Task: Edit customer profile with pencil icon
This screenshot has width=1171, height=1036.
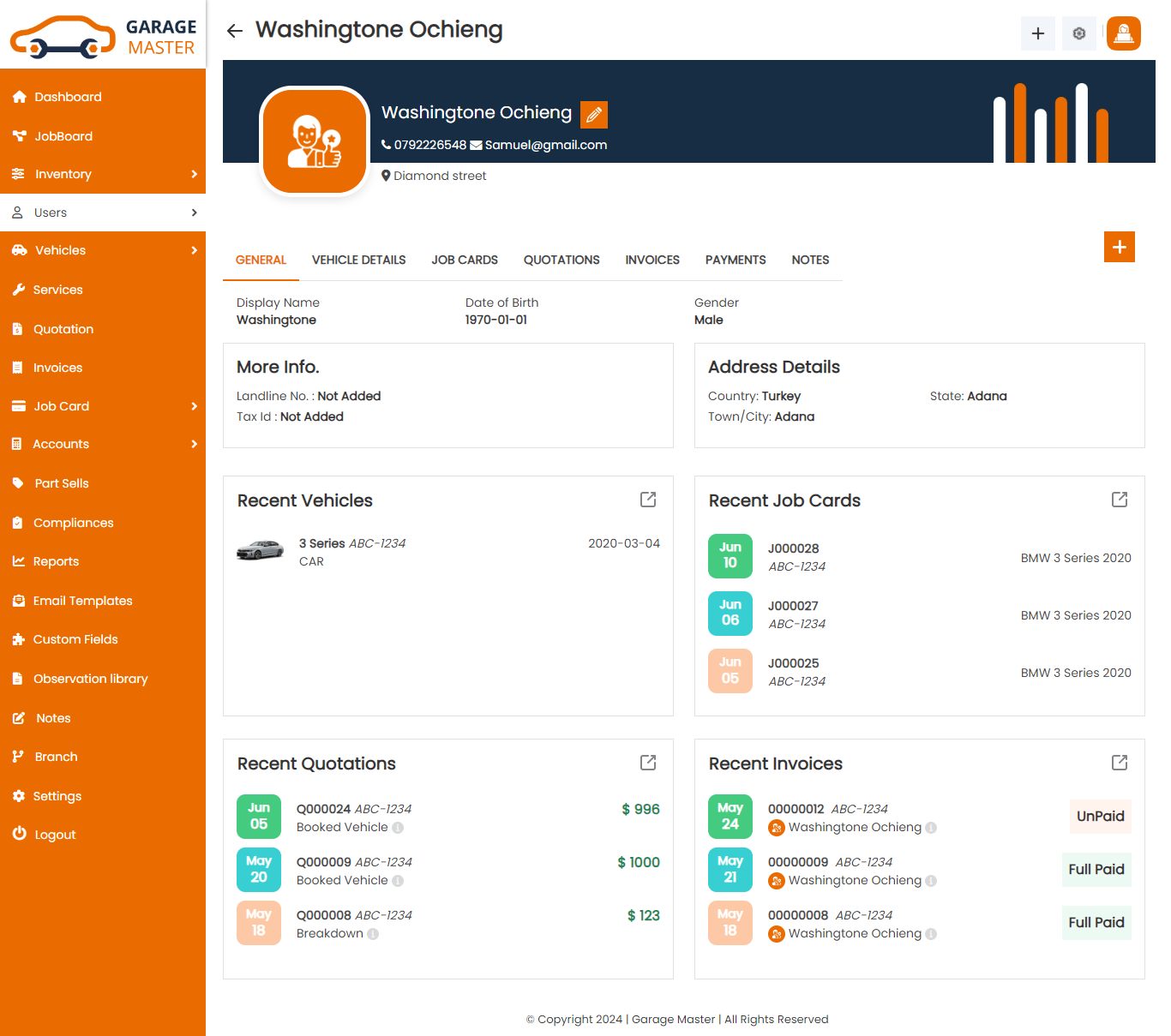Action: click(593, 114)
